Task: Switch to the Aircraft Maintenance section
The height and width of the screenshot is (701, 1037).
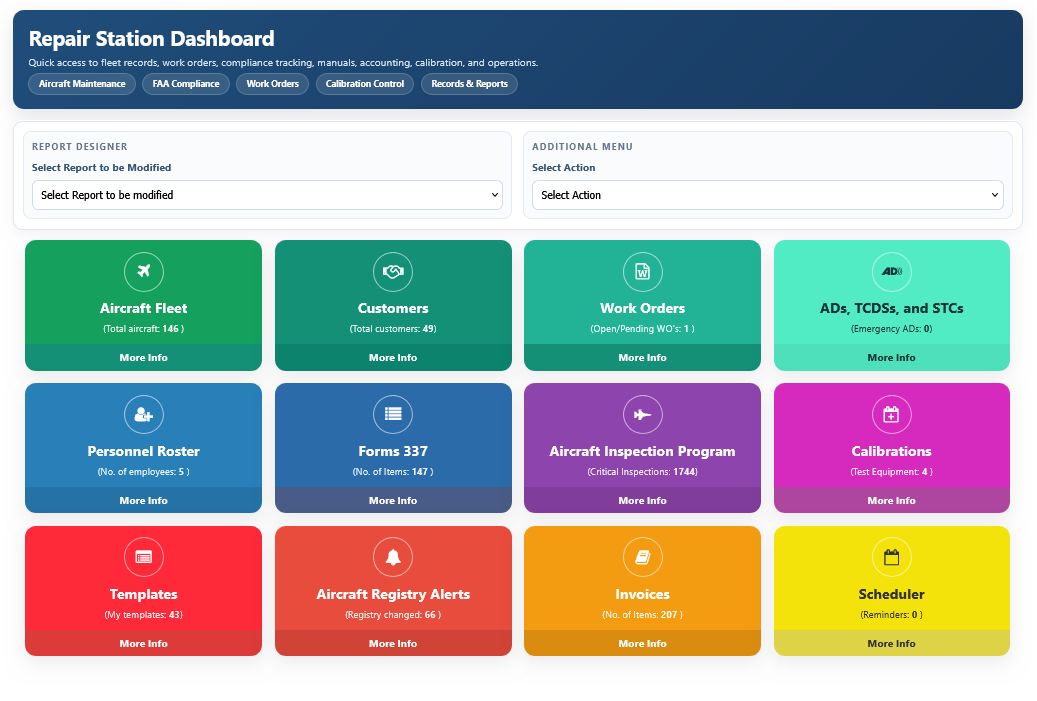Action: tap(81, 84)
